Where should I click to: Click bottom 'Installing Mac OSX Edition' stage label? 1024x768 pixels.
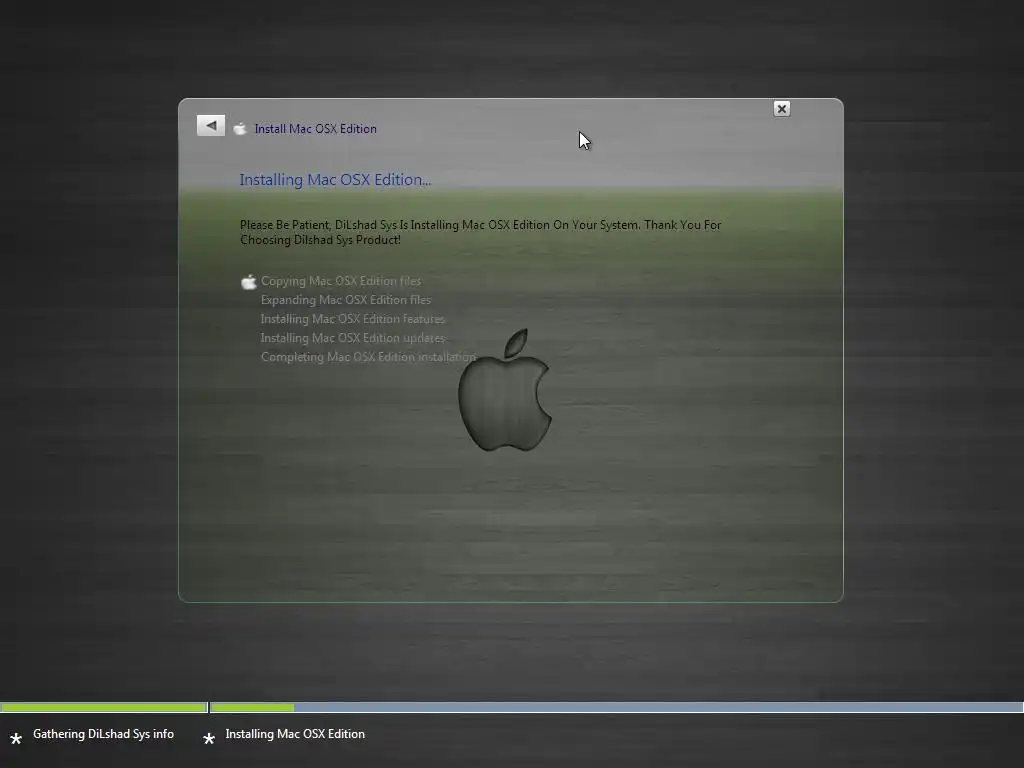(x=295, y=734)
